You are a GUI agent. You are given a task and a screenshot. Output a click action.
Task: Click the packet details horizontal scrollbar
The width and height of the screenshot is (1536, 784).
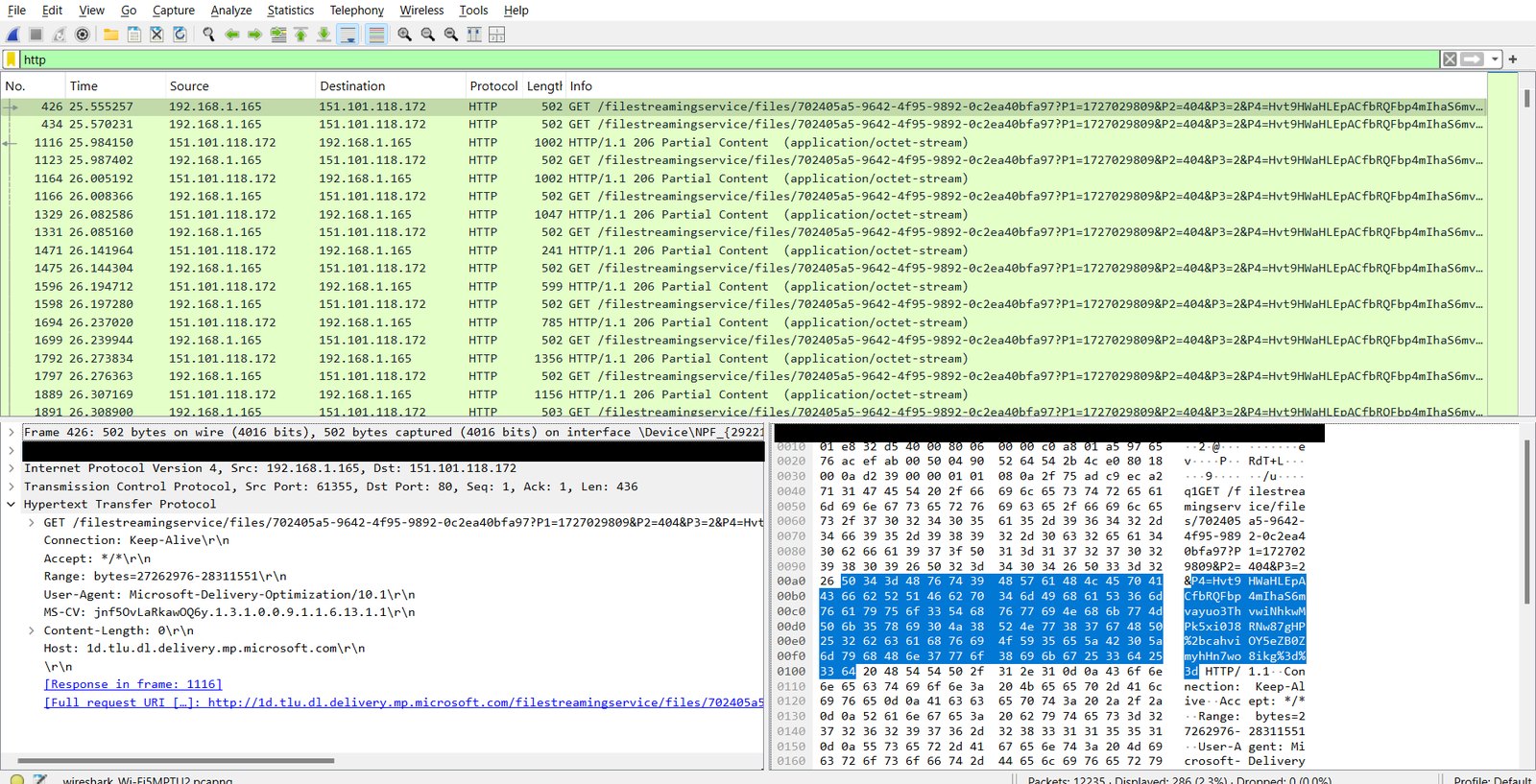pos(176,761)
